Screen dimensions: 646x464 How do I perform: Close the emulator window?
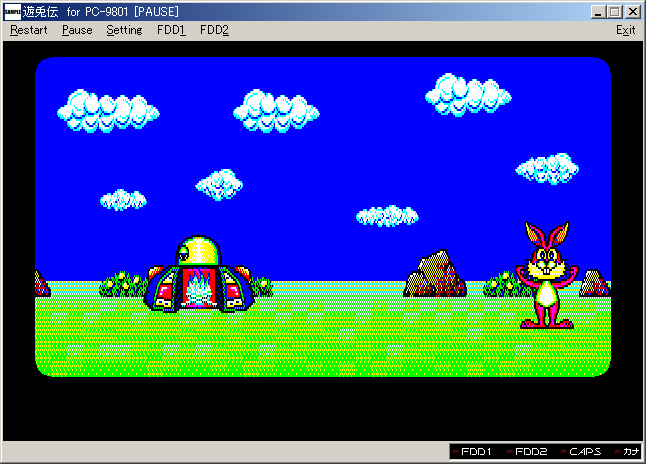pos(632,12)
